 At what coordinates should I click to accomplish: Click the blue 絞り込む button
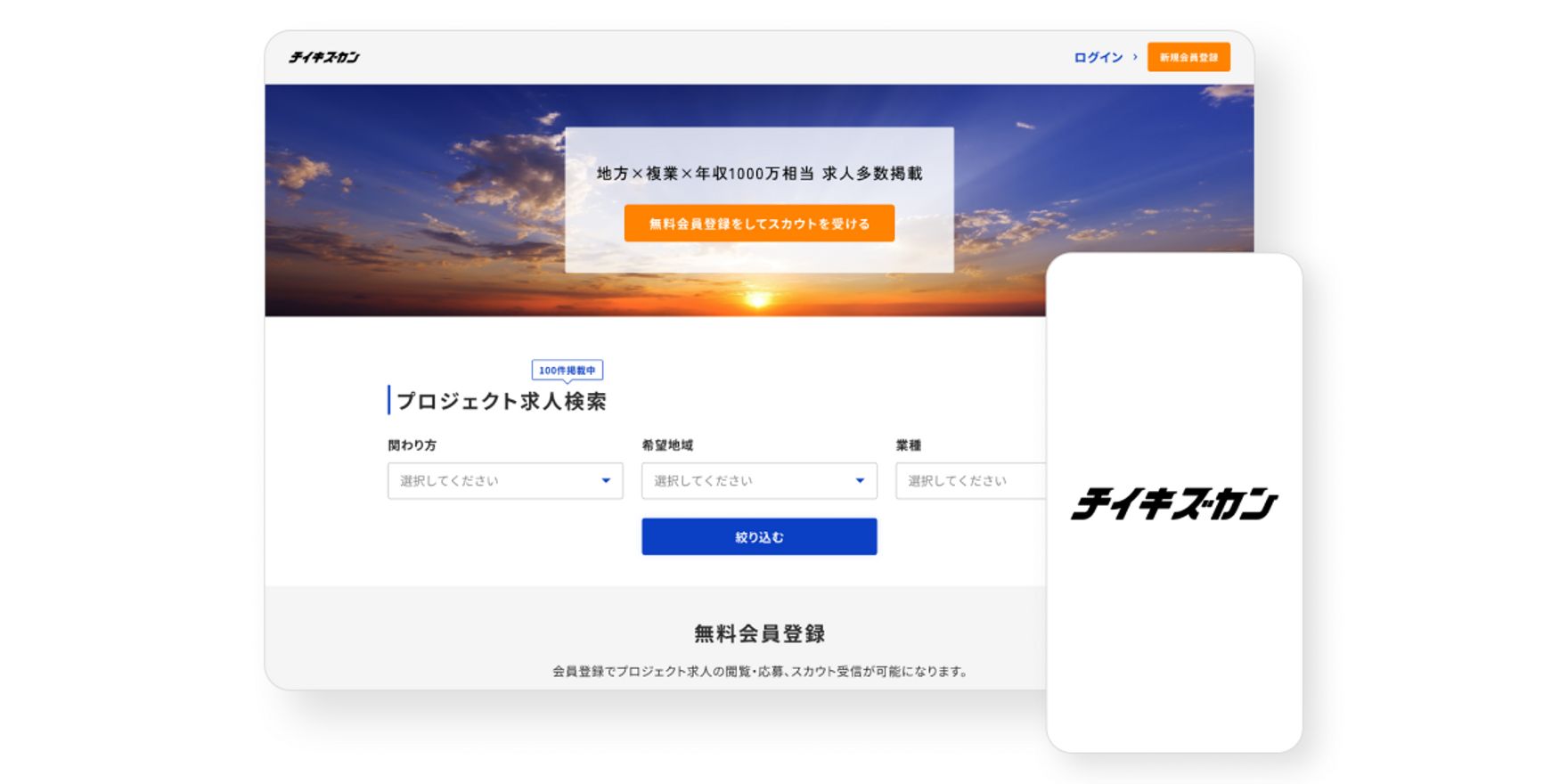click(x=759, y=537)
